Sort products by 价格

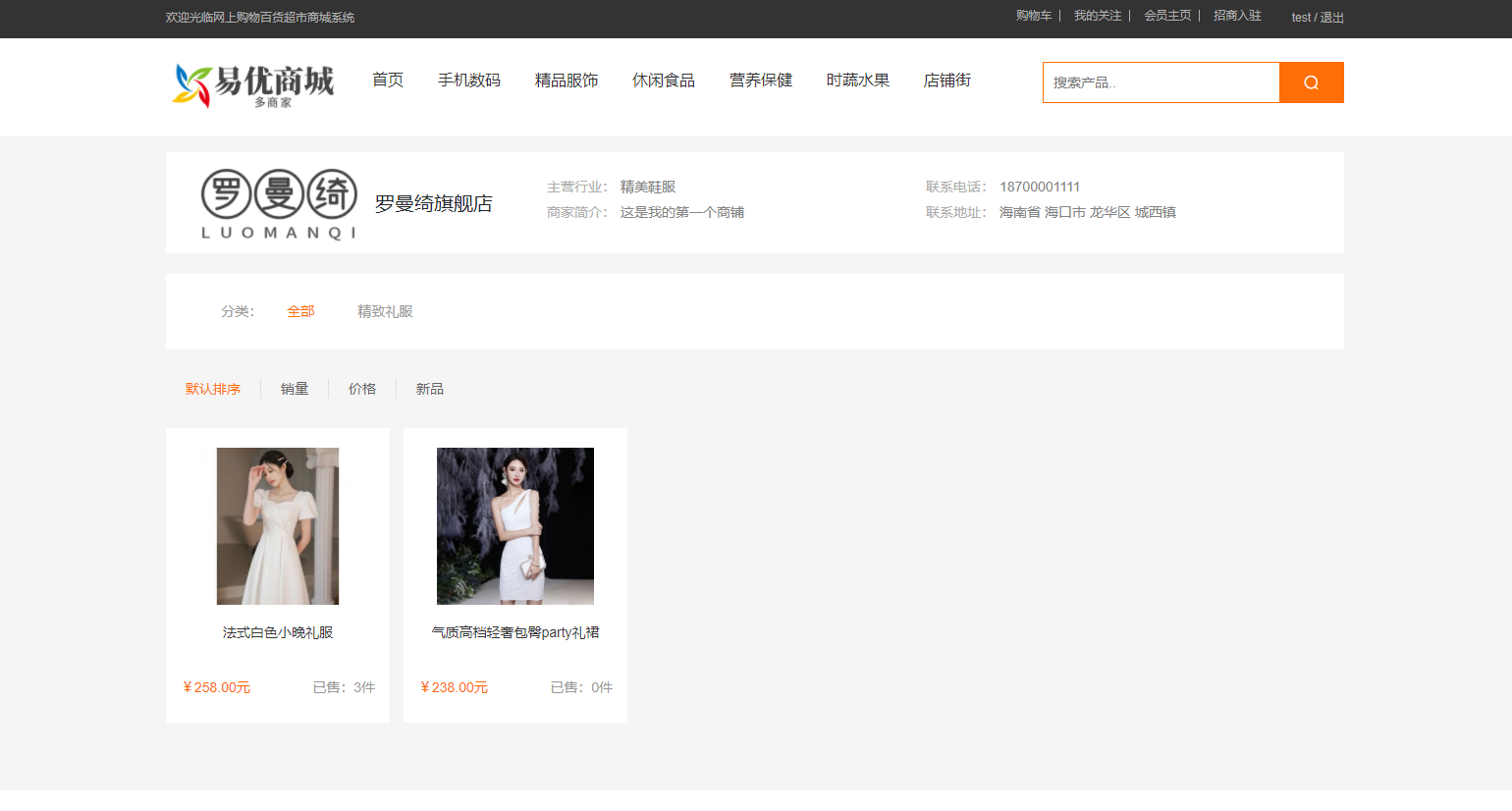[x=362, y=389]
